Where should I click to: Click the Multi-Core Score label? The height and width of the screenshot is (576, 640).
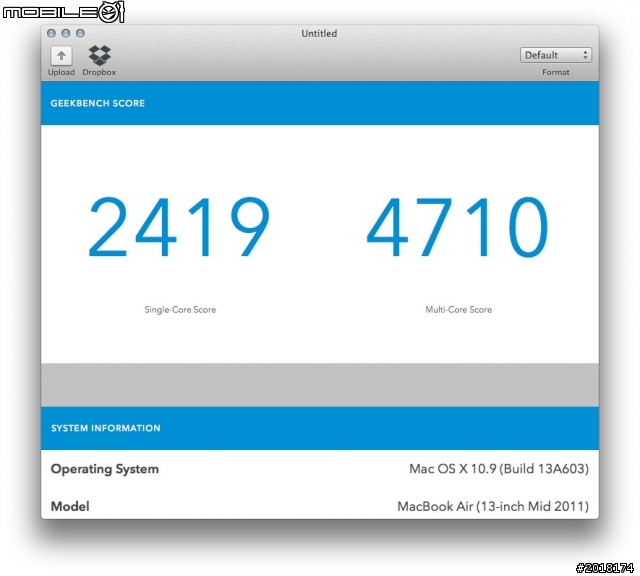click(x=458, y=309)
